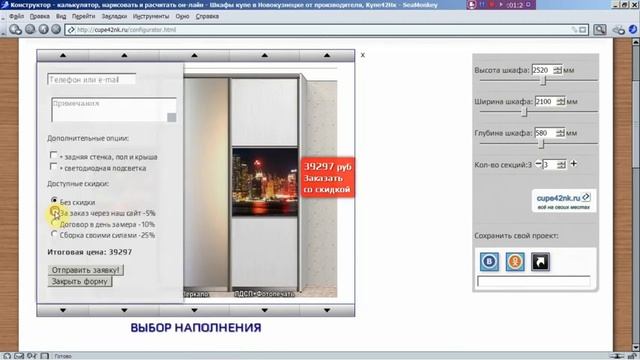Click the wardrobe depth slider handle
Image resolution: width=640 pixels, height=360 pixels.
click(541, 143)
